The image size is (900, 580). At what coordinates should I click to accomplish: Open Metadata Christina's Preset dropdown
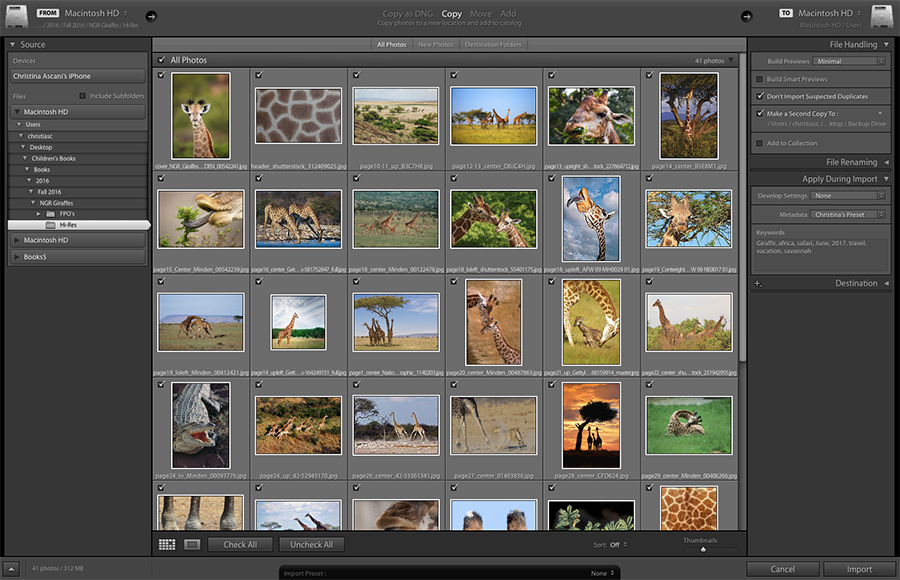click(x=848, y=214)
